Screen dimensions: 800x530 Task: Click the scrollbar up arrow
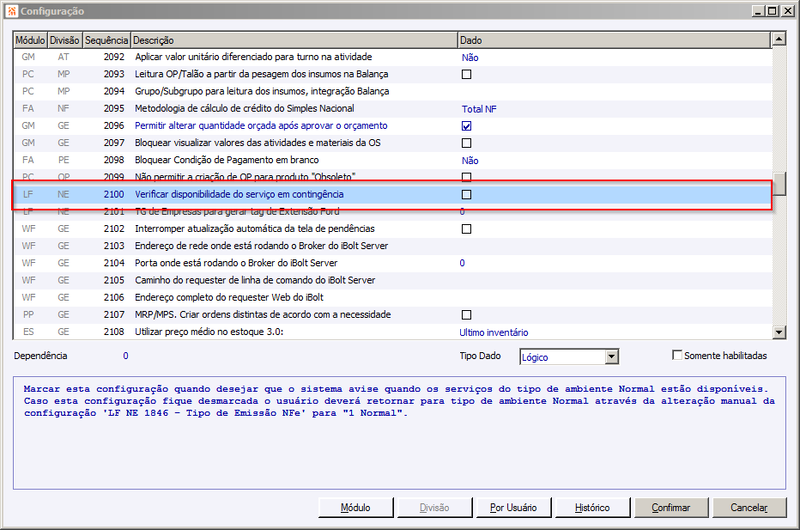(779, 39)
